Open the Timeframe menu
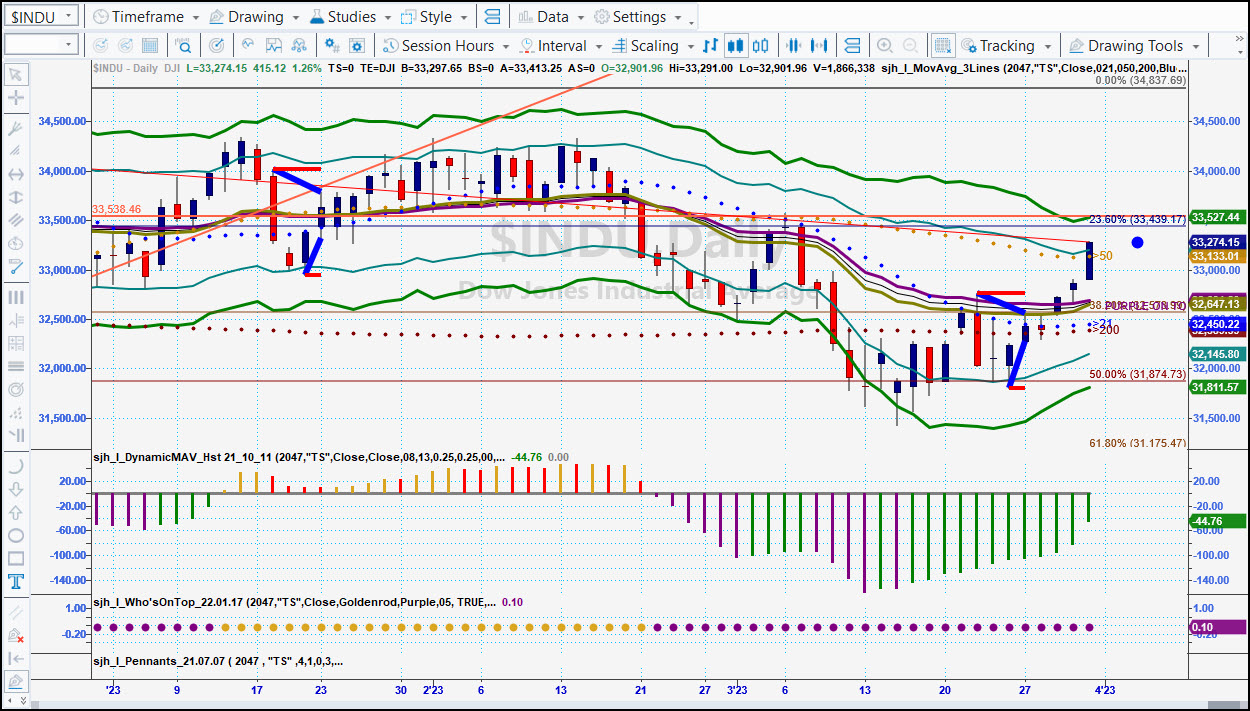1250x711 pixels. pyautogui.click(x=137, y=17)
